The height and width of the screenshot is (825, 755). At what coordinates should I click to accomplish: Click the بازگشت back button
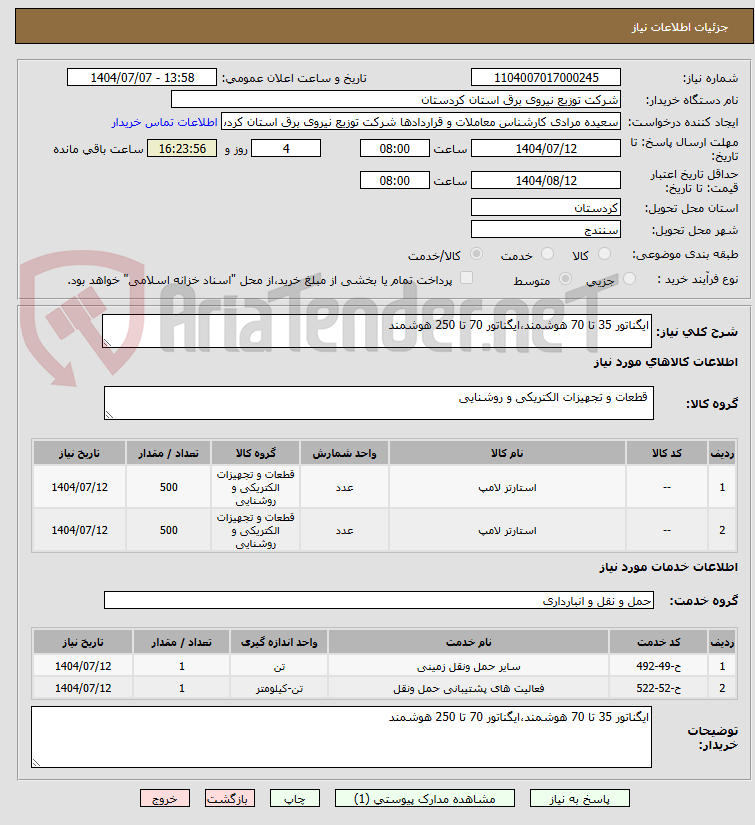coord(230,798)
